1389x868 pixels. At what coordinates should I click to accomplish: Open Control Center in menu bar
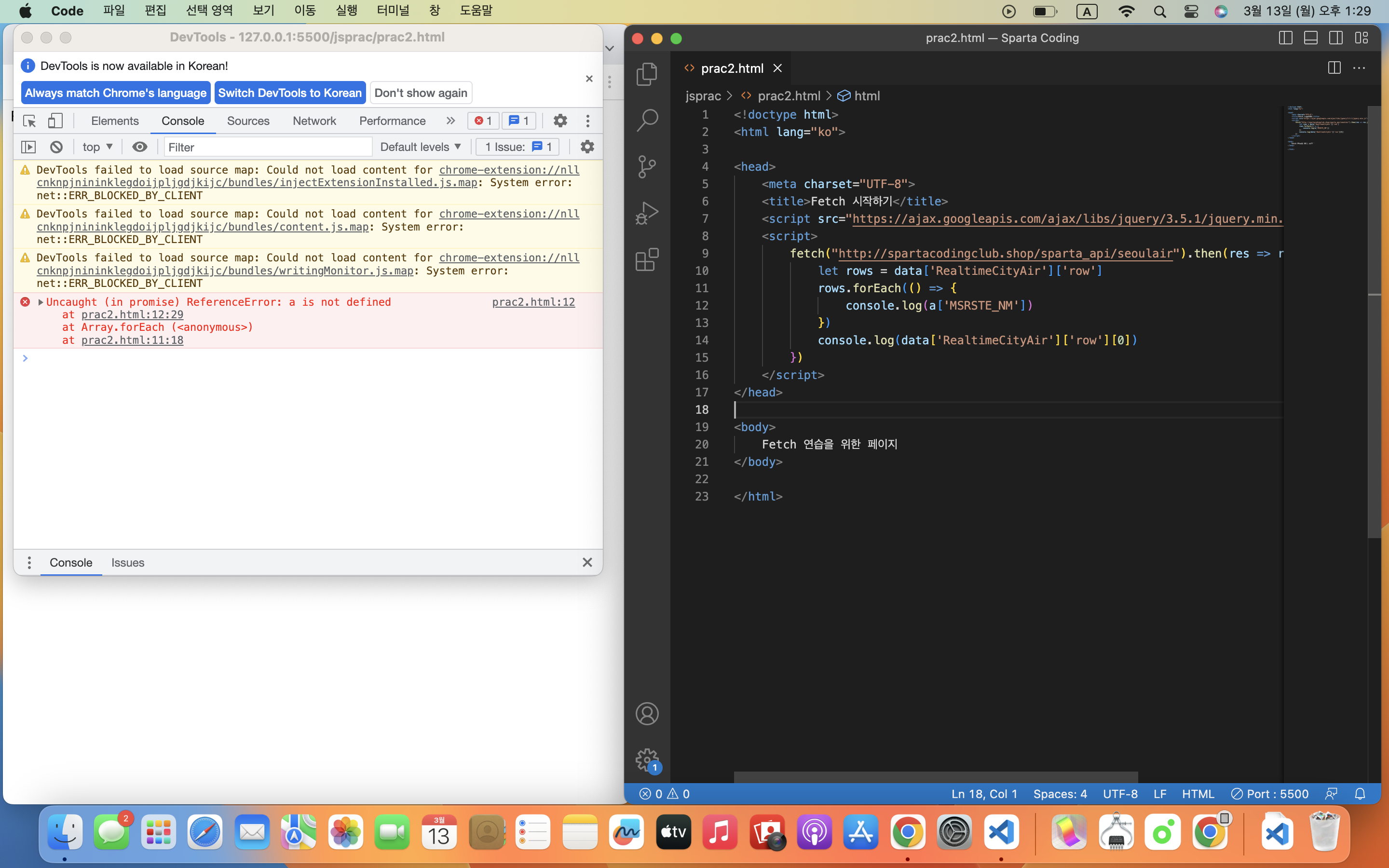(1191, 12)
